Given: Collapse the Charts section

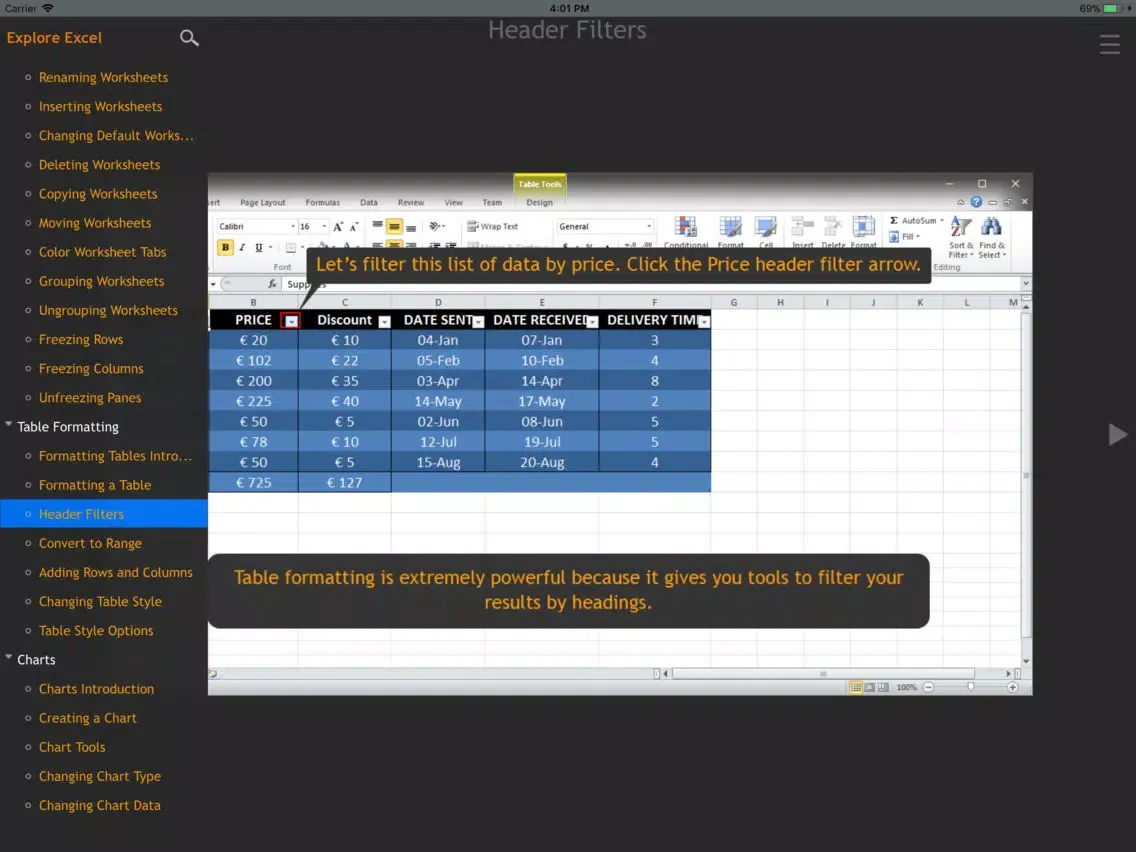Looking at the screenshot, I should coord(9,657).
